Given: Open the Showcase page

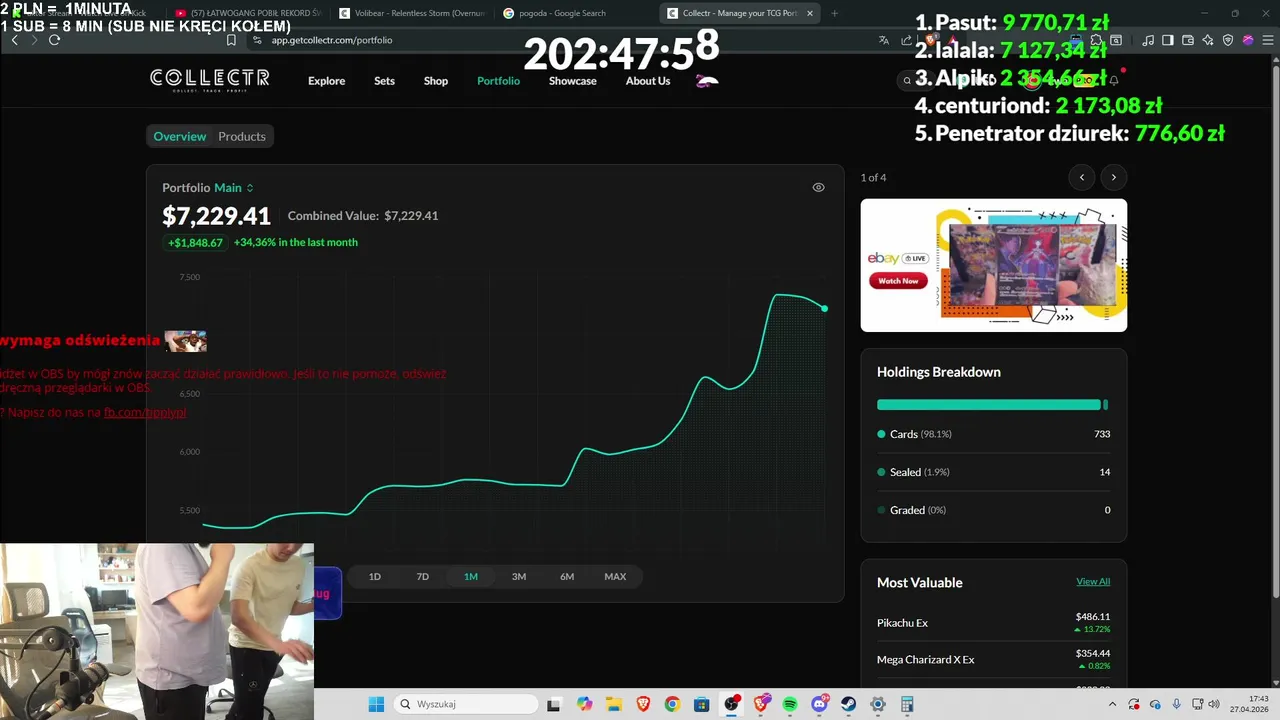Looking at the screenshot, I should 573,81.
